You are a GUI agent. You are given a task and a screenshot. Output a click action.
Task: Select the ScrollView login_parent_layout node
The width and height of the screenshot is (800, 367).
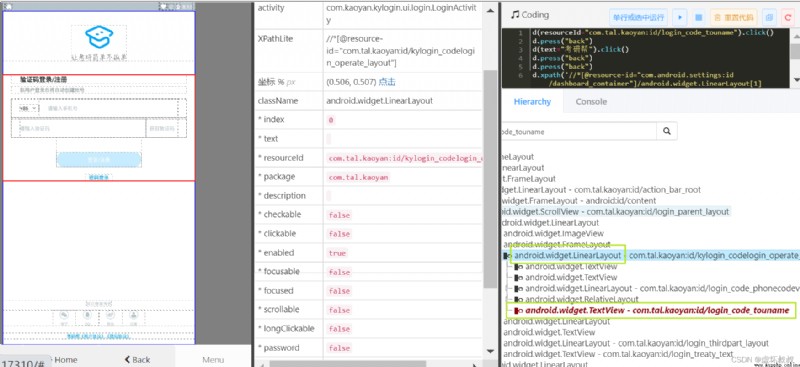coord(615,211)
